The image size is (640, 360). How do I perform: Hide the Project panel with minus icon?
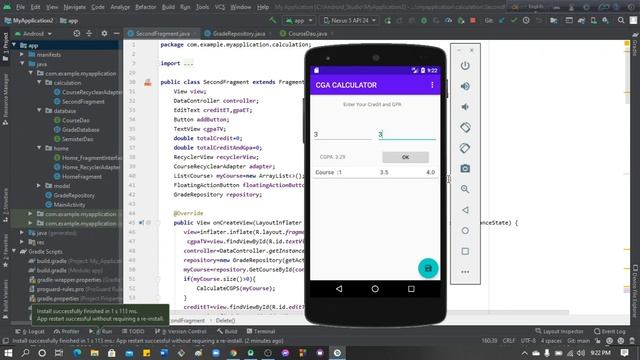tap(117, 33)
